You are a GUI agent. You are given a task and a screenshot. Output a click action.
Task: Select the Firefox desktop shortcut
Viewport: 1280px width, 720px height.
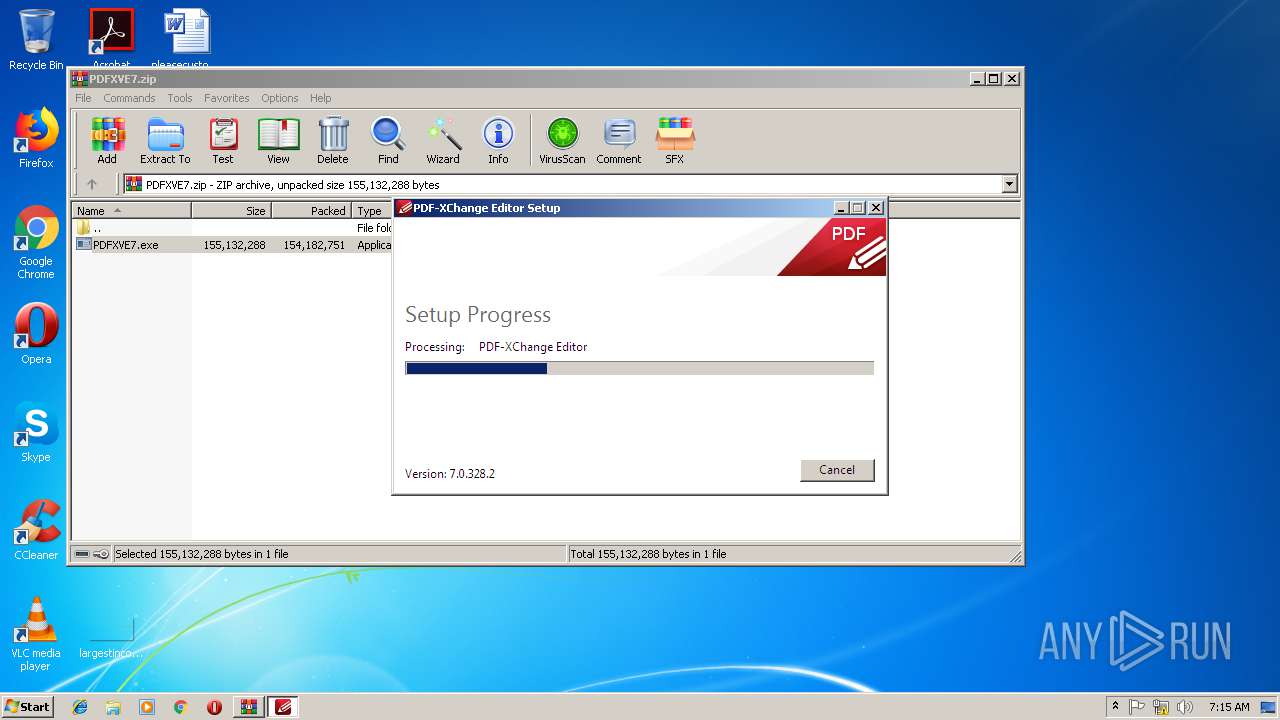tap(36, 138)
